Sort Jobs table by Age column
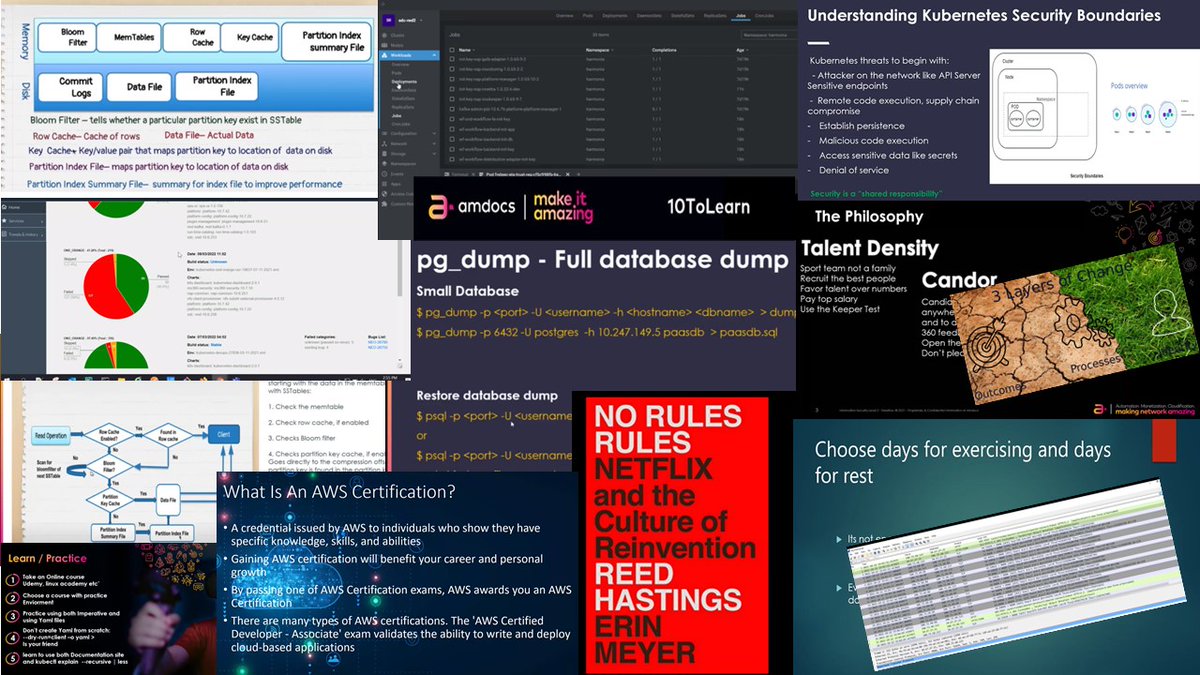This screenshot has height=675, width=1200. point(742,50)
